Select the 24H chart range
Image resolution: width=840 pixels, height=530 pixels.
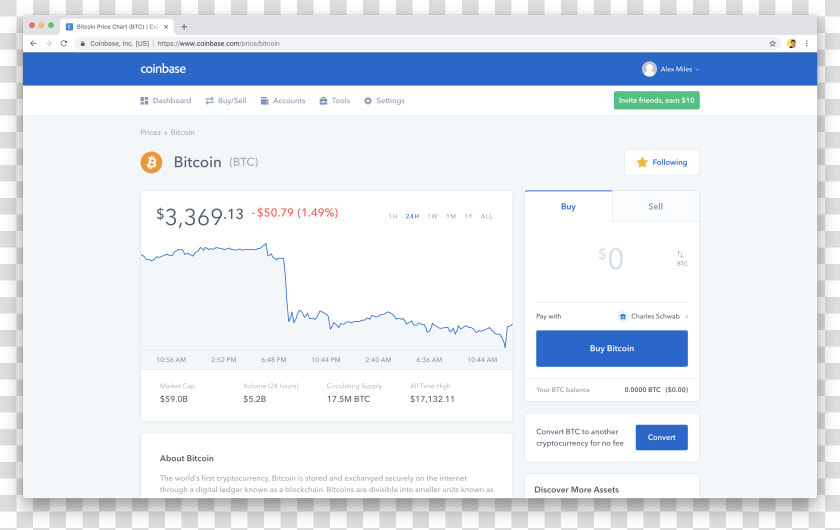click(412, 217)
